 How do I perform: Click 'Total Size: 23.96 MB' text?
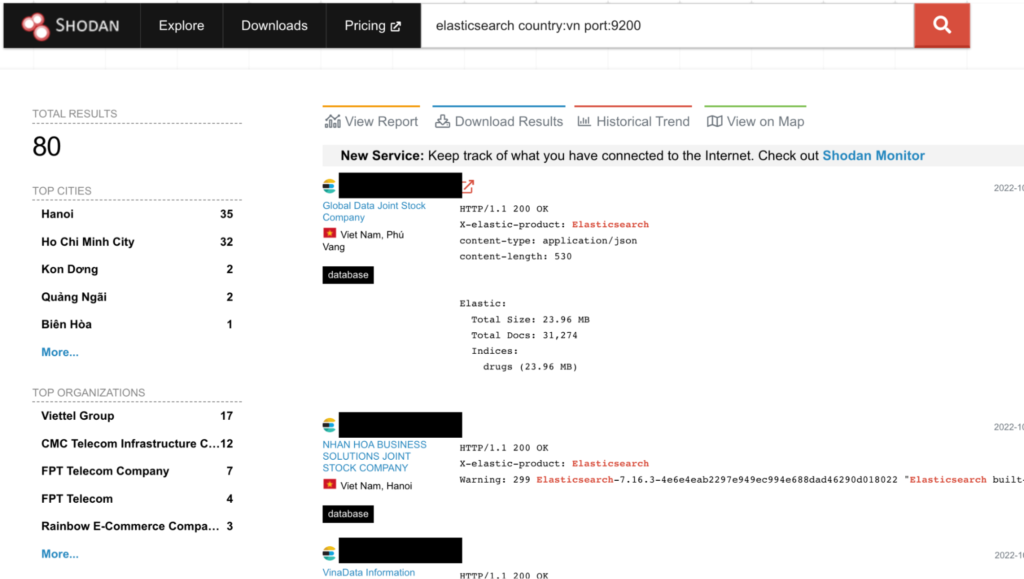530,319
